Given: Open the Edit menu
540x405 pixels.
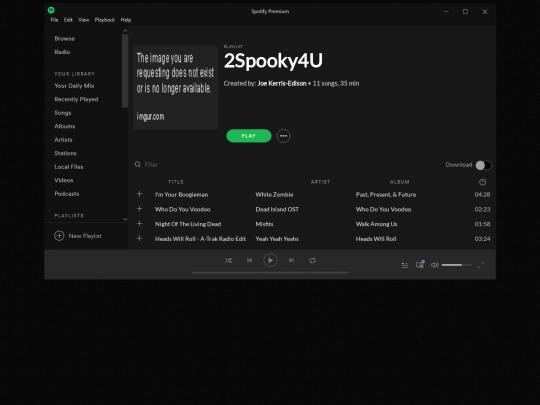Looking at the screenshot, I should click(68, 20).
